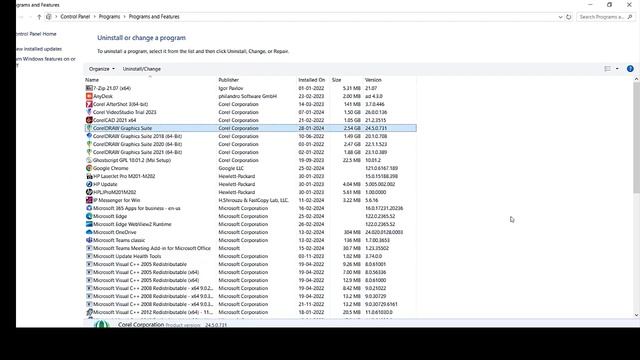
Task: Go to Programs breadcrumb
Action: (x=109, y=17)
